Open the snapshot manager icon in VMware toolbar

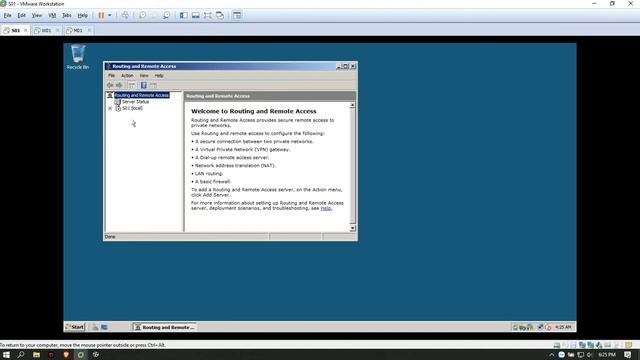(166, 15)
